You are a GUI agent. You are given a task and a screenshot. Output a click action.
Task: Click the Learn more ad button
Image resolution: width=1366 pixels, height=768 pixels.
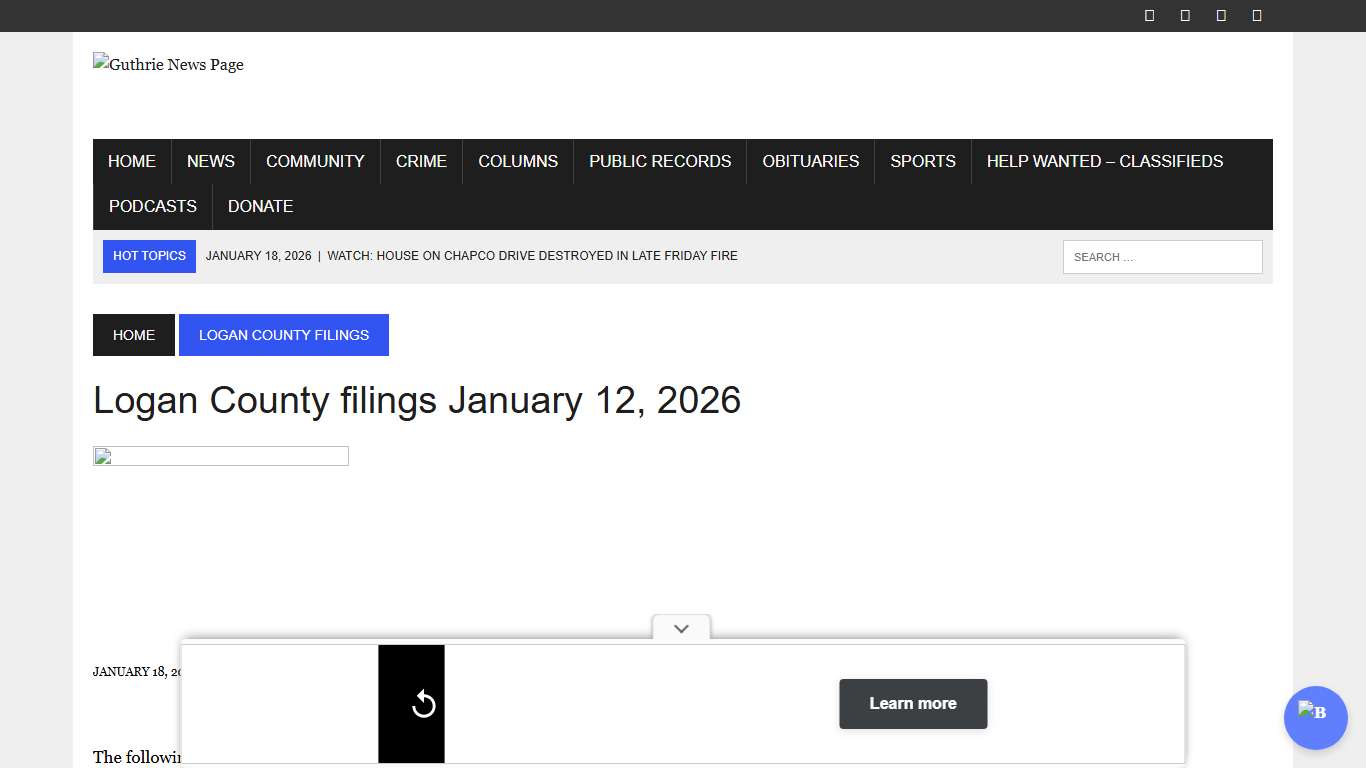[912, 704]
